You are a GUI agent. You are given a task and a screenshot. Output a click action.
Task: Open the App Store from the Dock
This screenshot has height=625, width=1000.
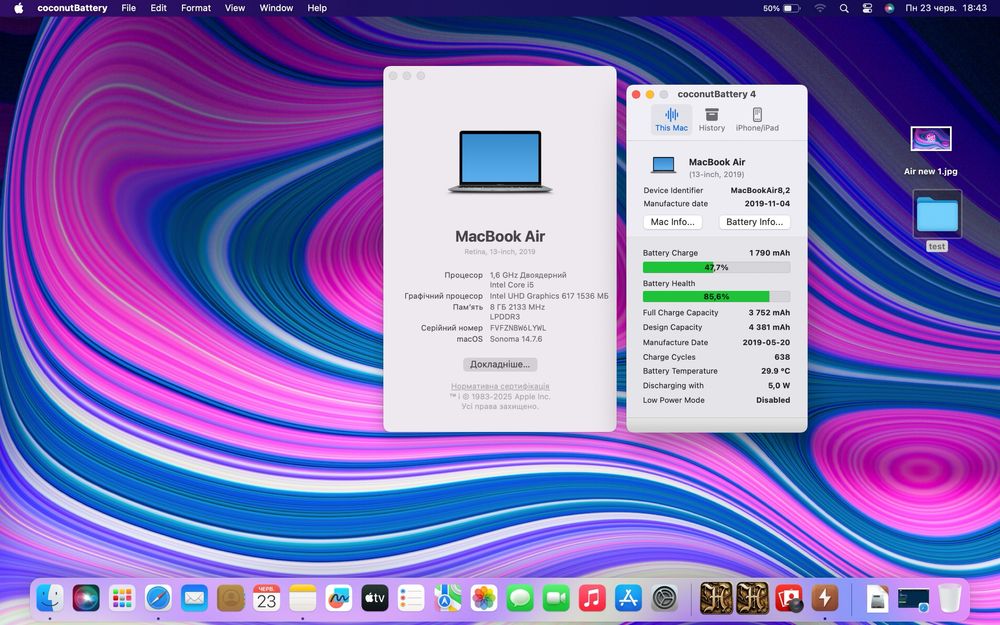coord(628,598)
